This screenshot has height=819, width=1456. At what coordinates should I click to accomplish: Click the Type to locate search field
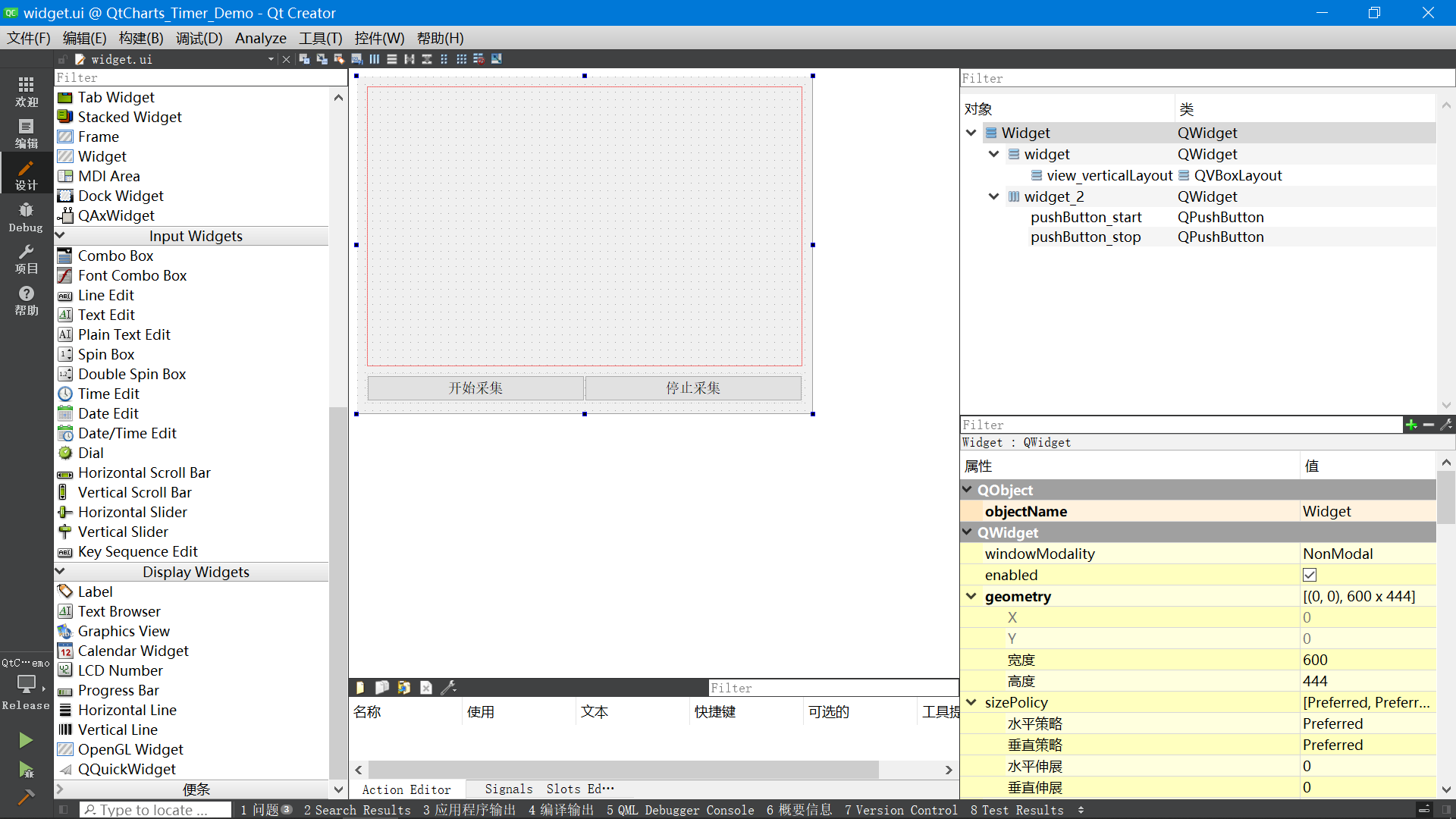click(155, 809)
